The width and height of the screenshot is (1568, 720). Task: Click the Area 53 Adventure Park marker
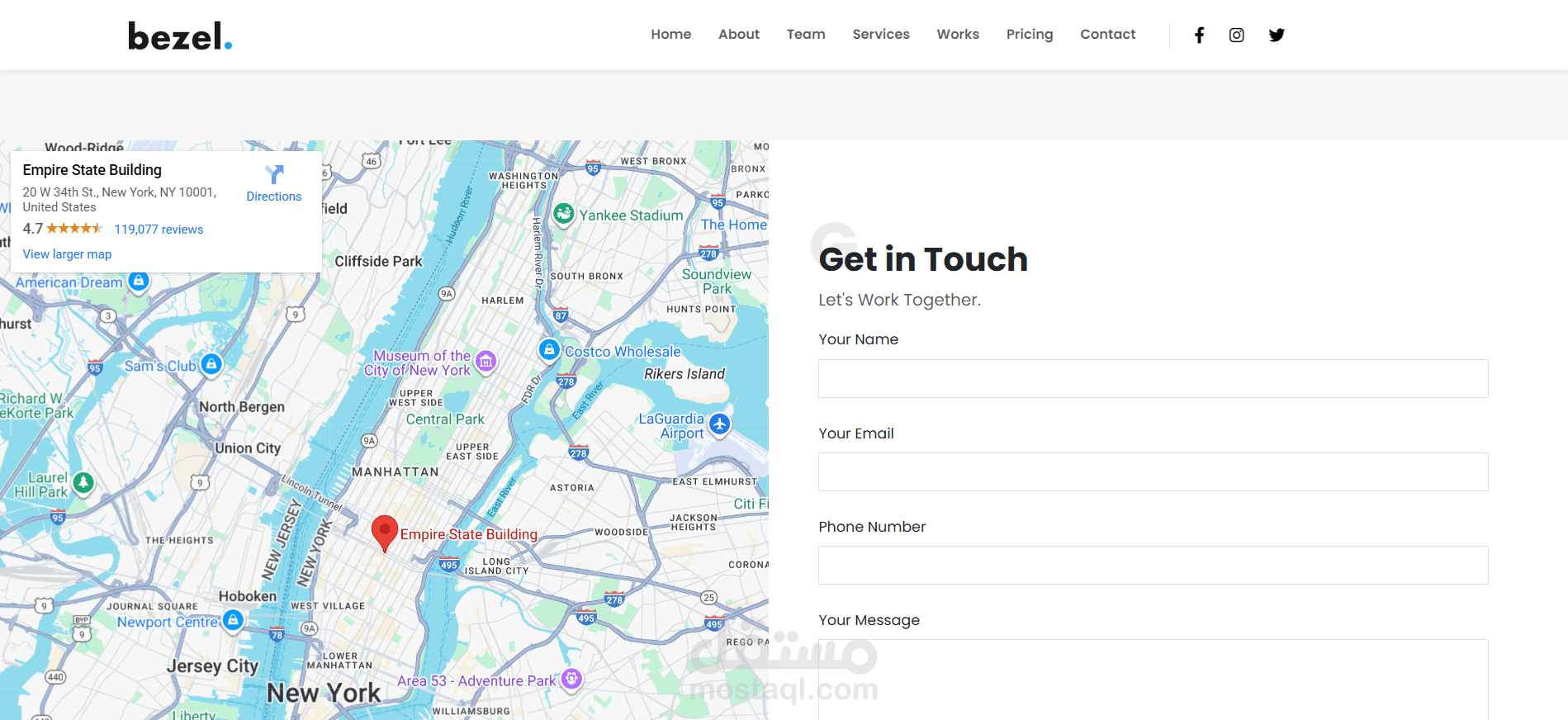click(x=571, y=679)
